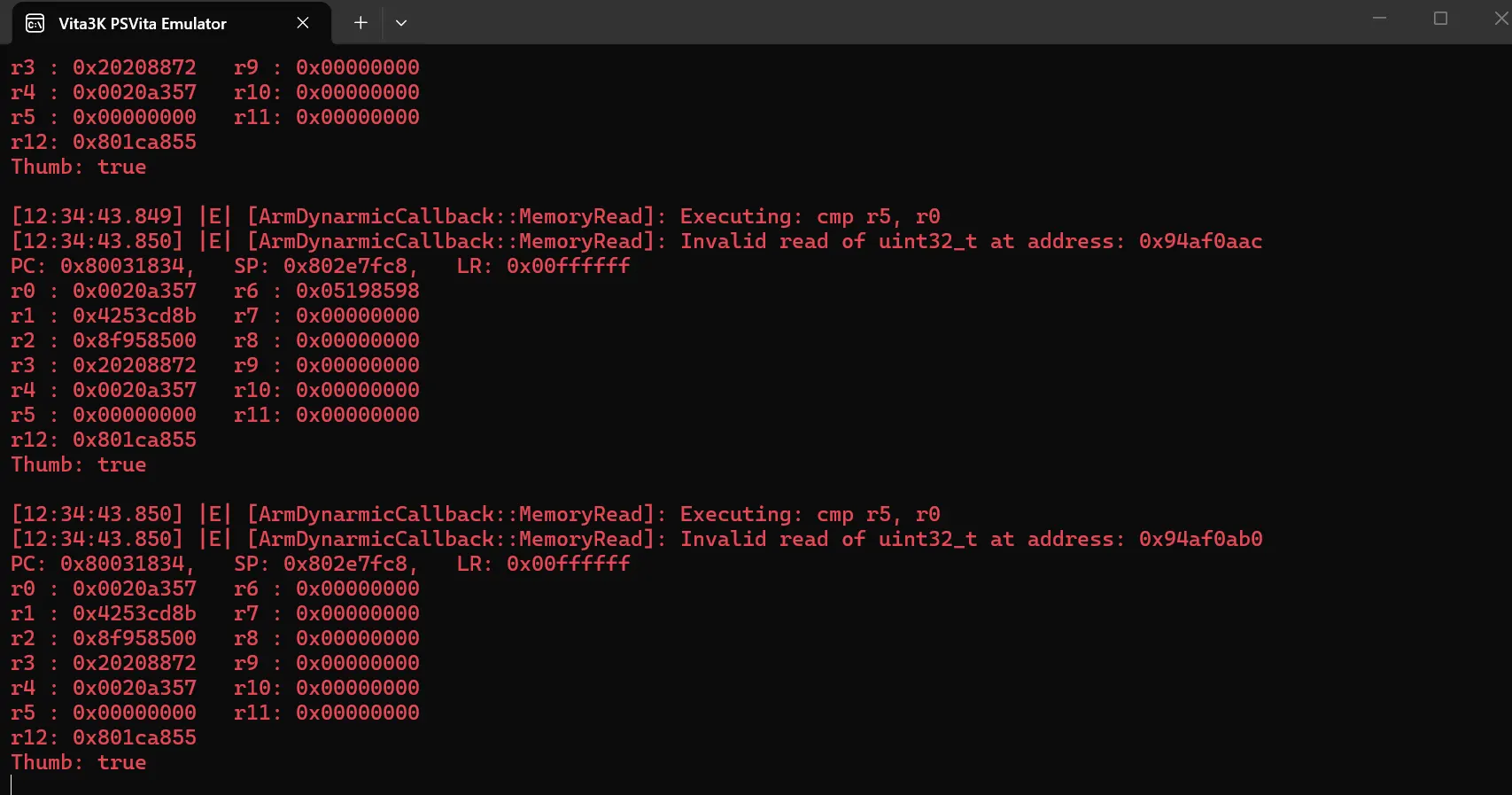The width and height of the screenshot is (1512, 795).
Task: Click the timestamp [12:34:43.849]
Action: pos(97,216)
